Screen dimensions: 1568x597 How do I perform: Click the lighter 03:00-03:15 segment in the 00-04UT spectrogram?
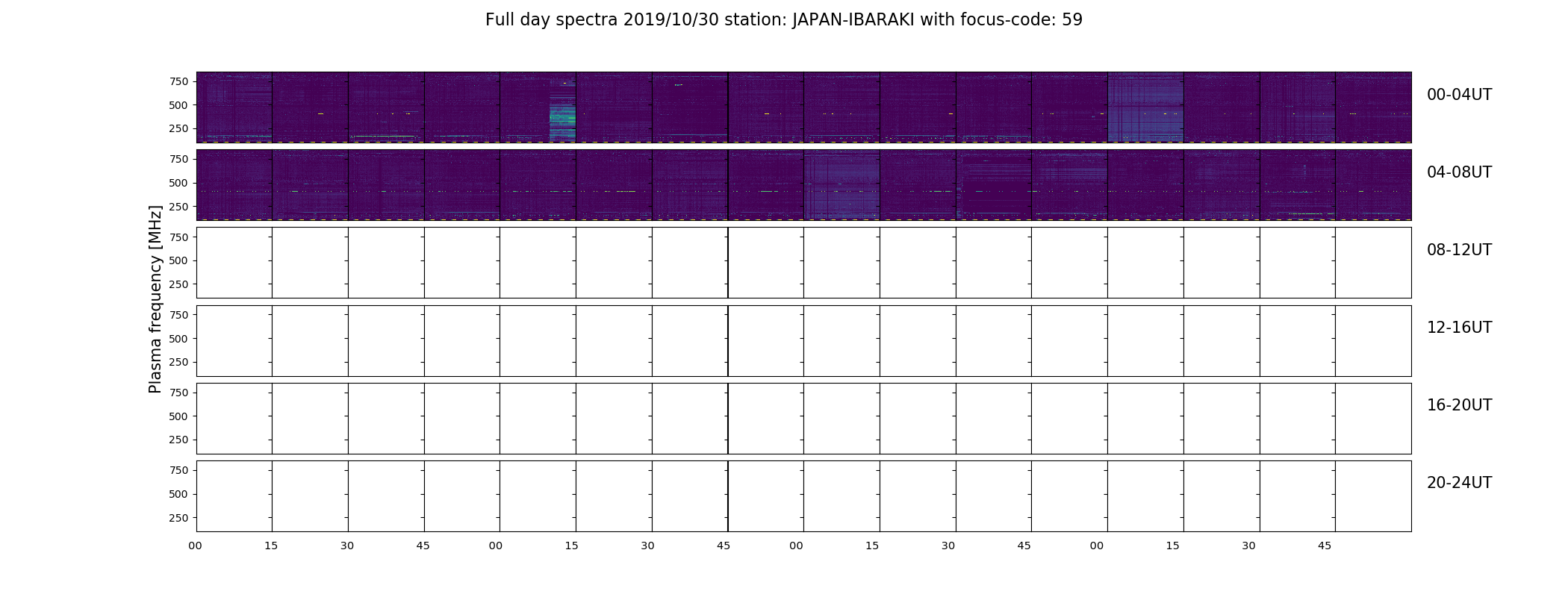pos(1145,107)
